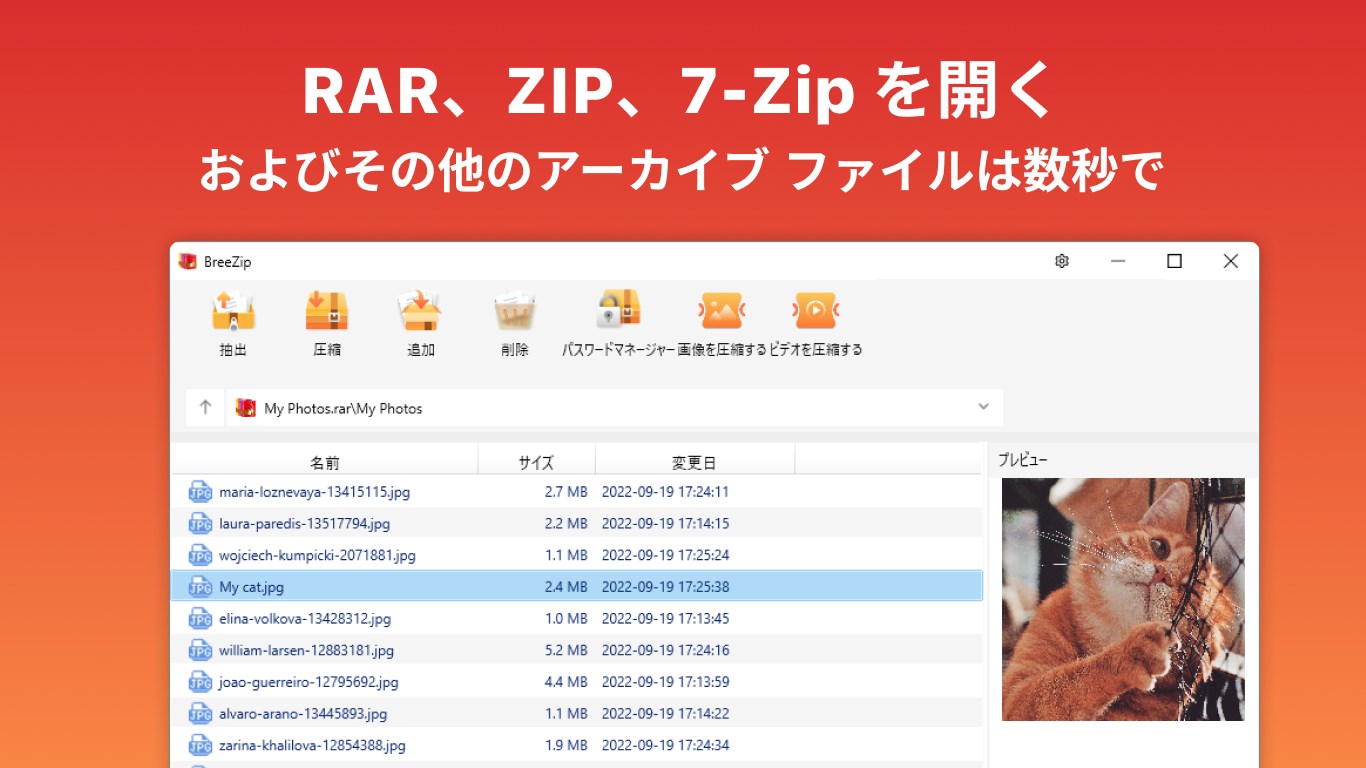Select file wojciech-kumpicki-2071881.jpg
Screen dimensions: 1366x768
(x=317, y=555)
